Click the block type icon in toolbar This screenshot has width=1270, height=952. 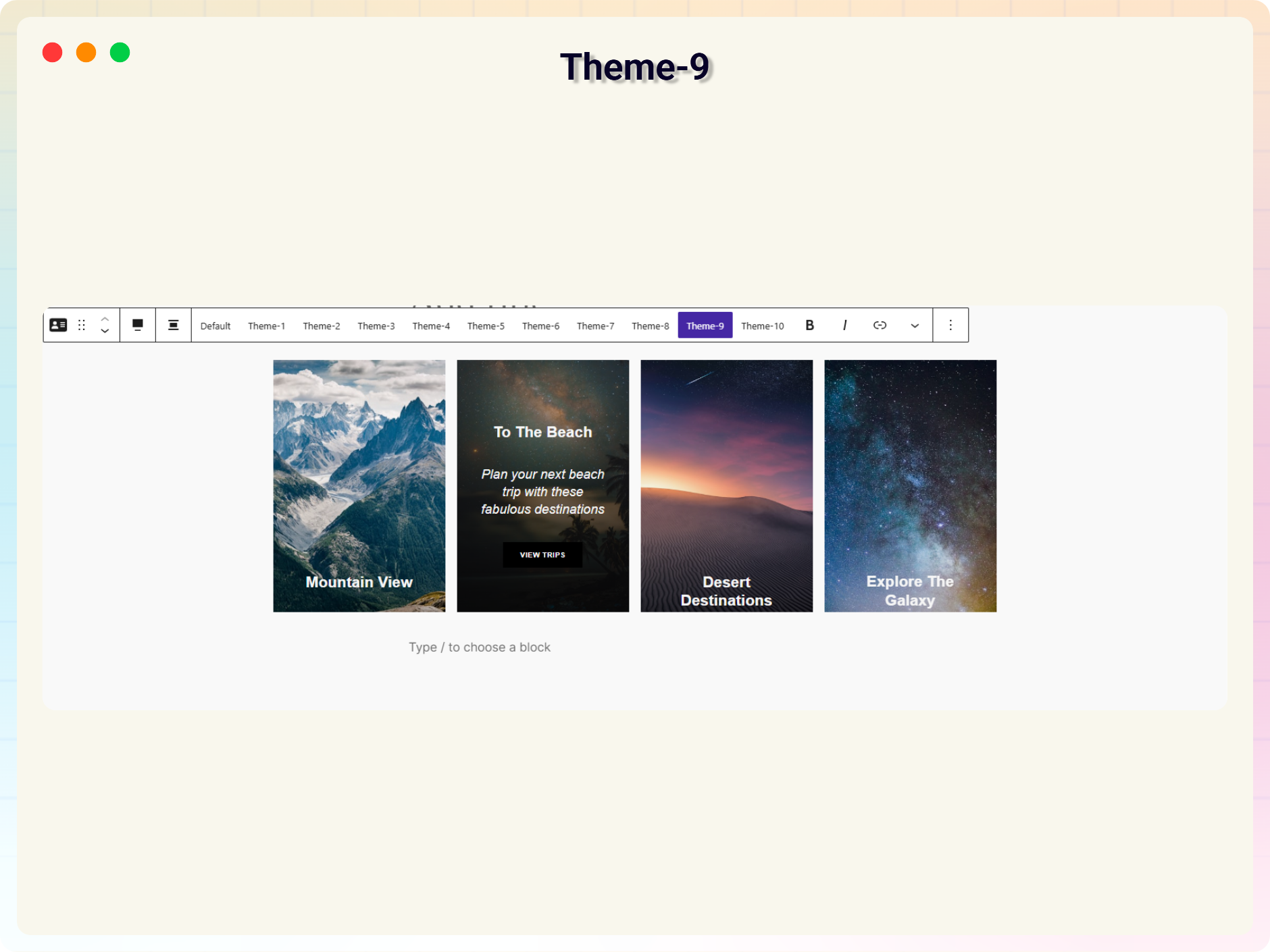58,325
